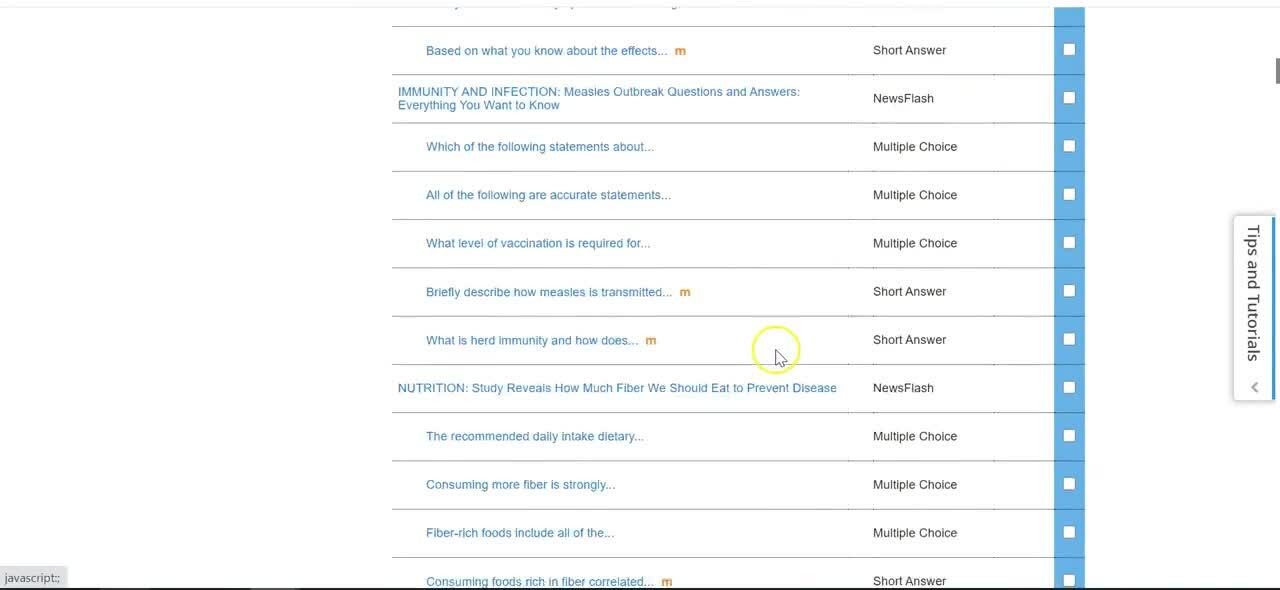
Task: Open 'The recommended daily intake dietary' question
Action: click(x=534, y=436)
